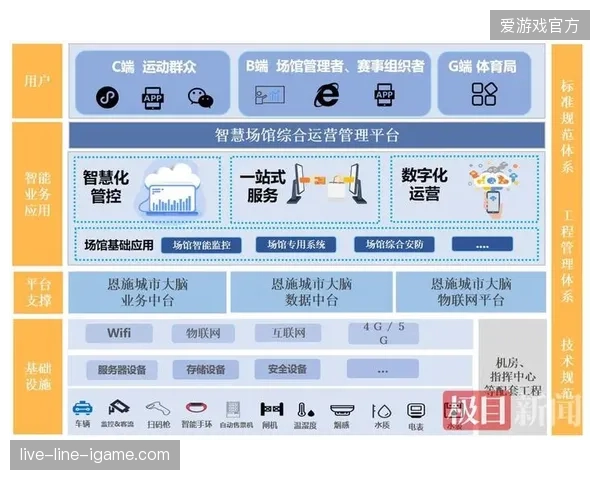
Task: Click the 场馆基础应用 label
Action: point(119,245)
